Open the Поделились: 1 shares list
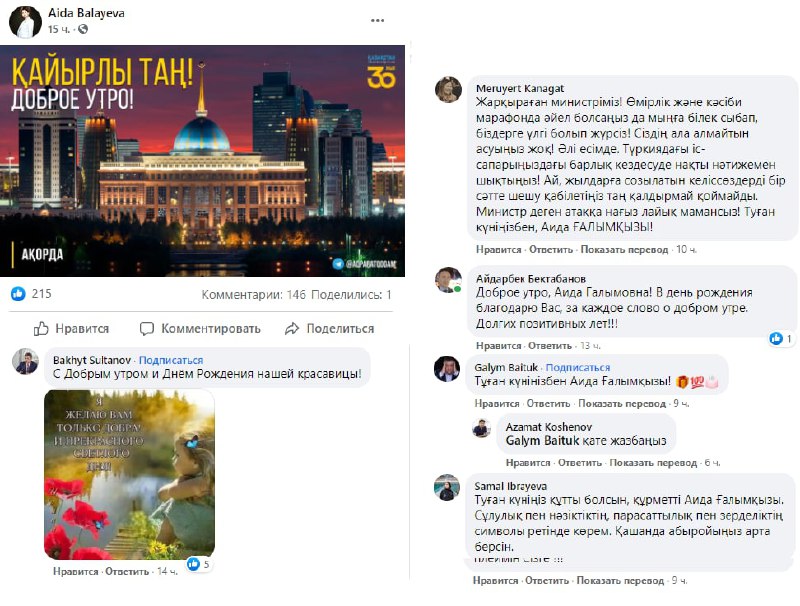This screenshot has width=800, height=606. tap(351, 294)
